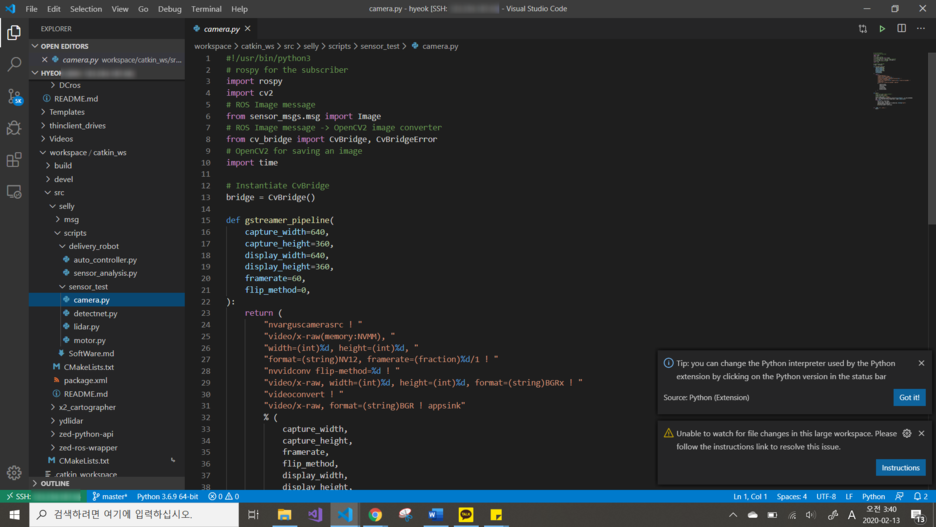Open the Source Control view

pos(14,96)
